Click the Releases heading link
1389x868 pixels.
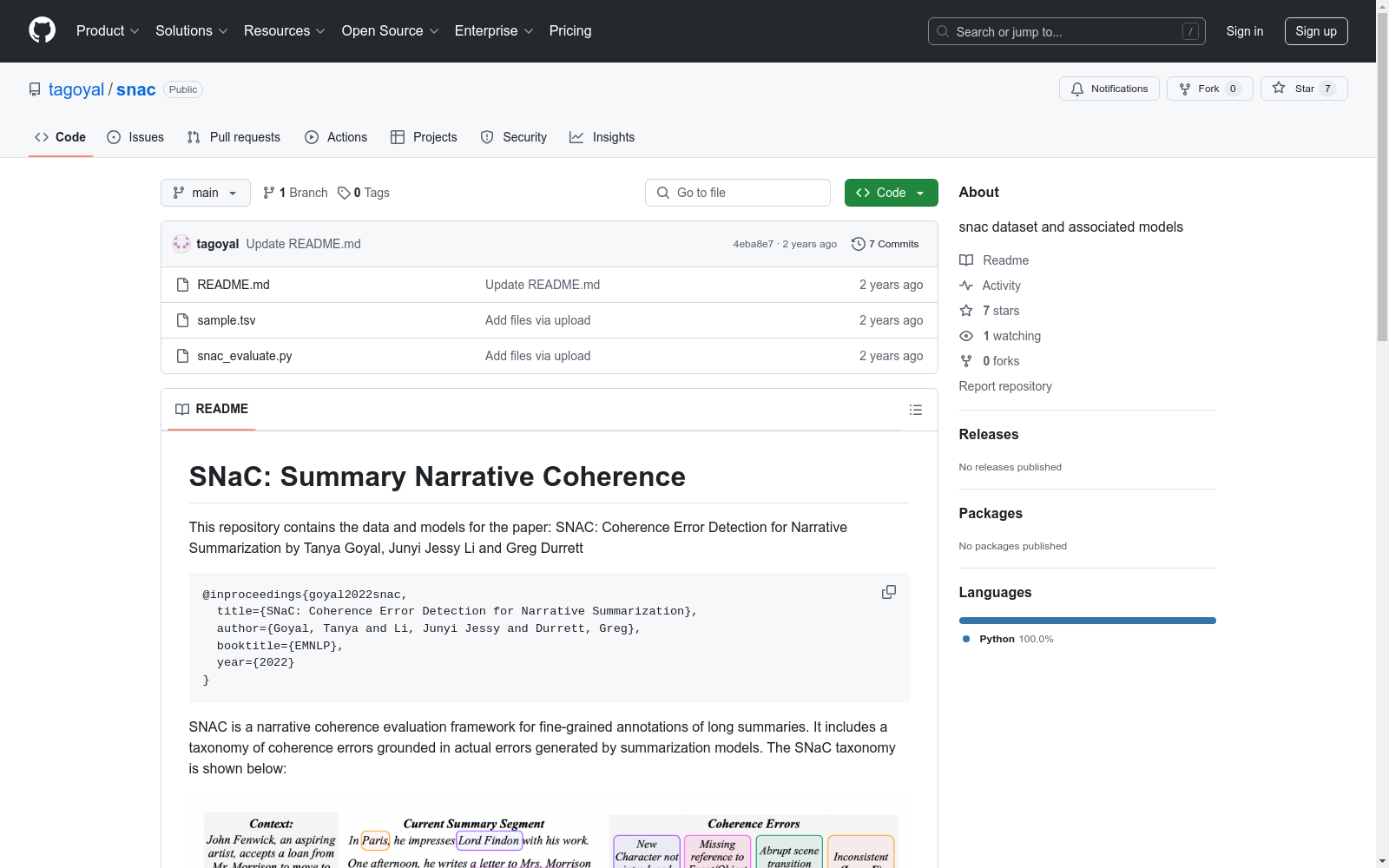[x=989, y=434]
